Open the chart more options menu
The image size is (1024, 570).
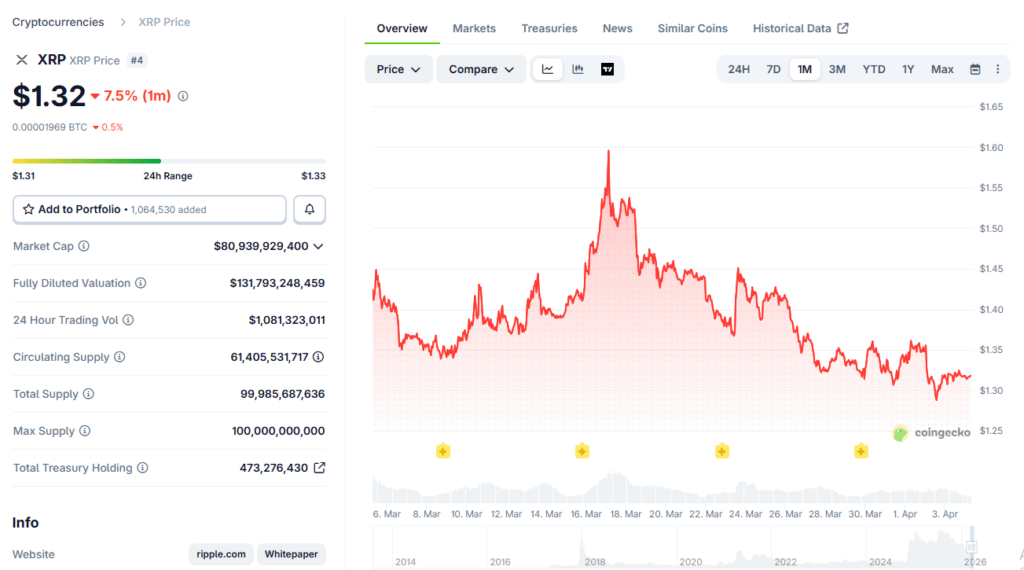(x=997, y=69)
